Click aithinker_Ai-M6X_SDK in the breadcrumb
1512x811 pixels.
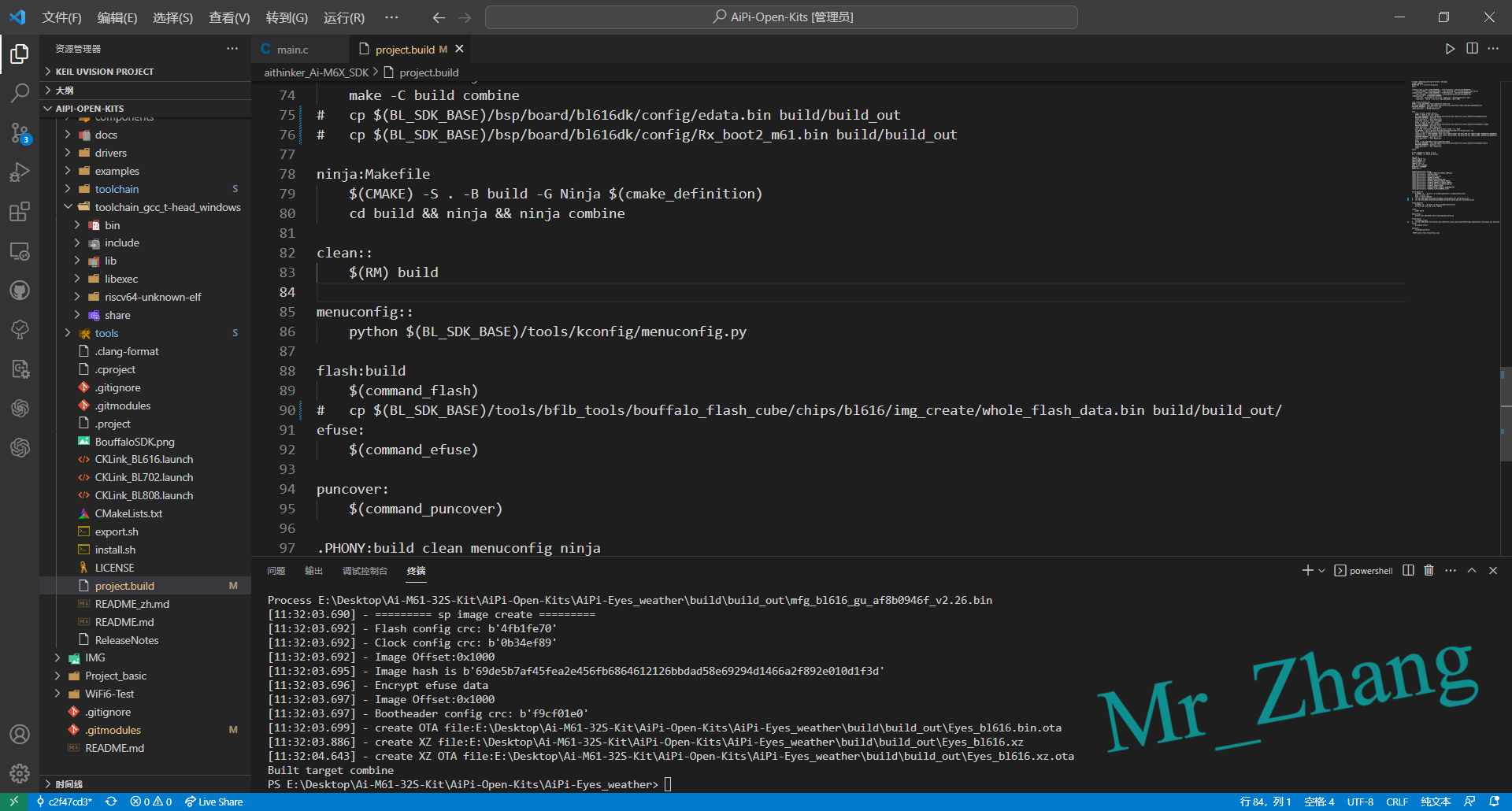[x=316, y=72]
